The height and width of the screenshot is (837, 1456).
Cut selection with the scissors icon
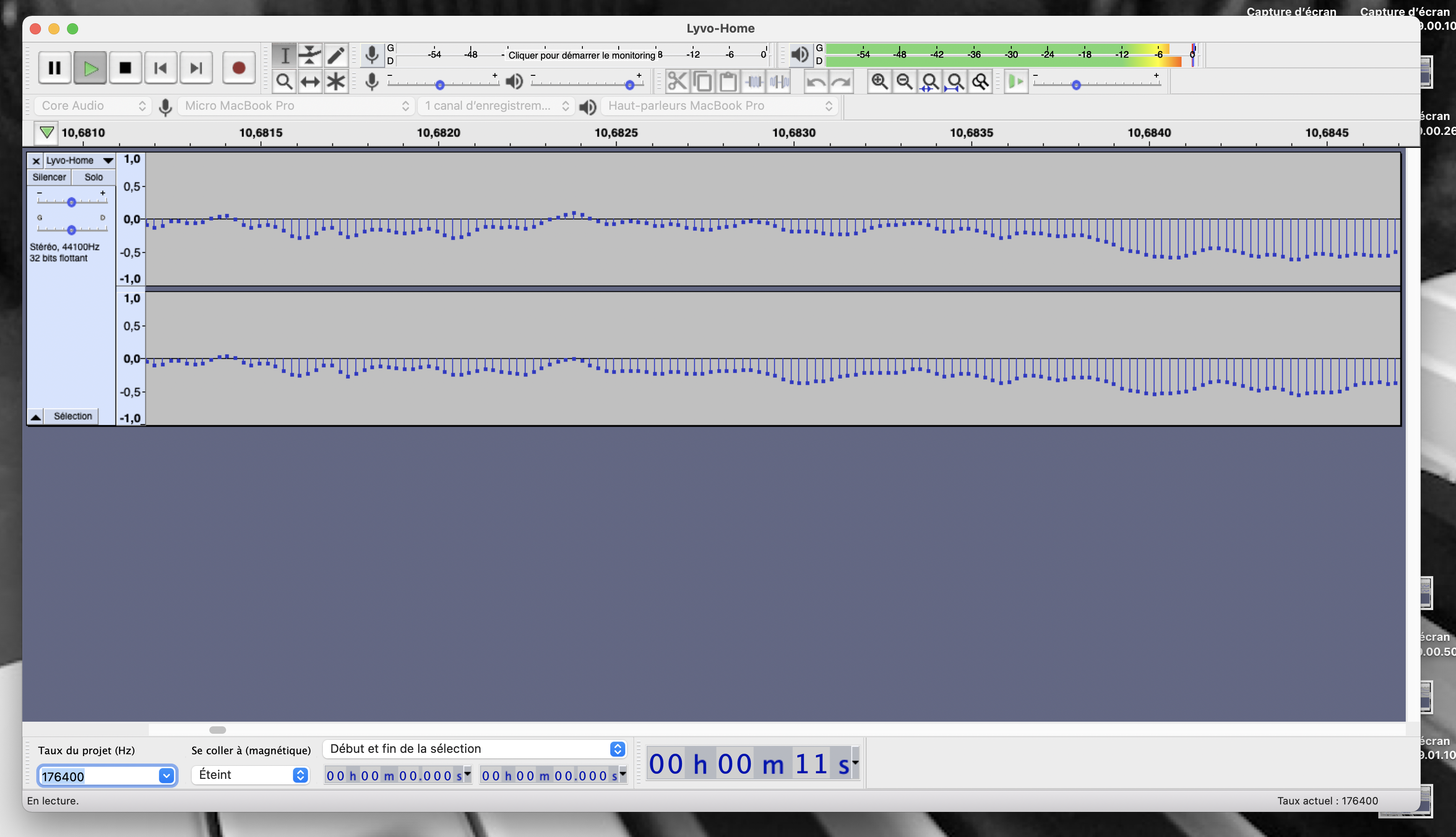click(x=677, y=82)
